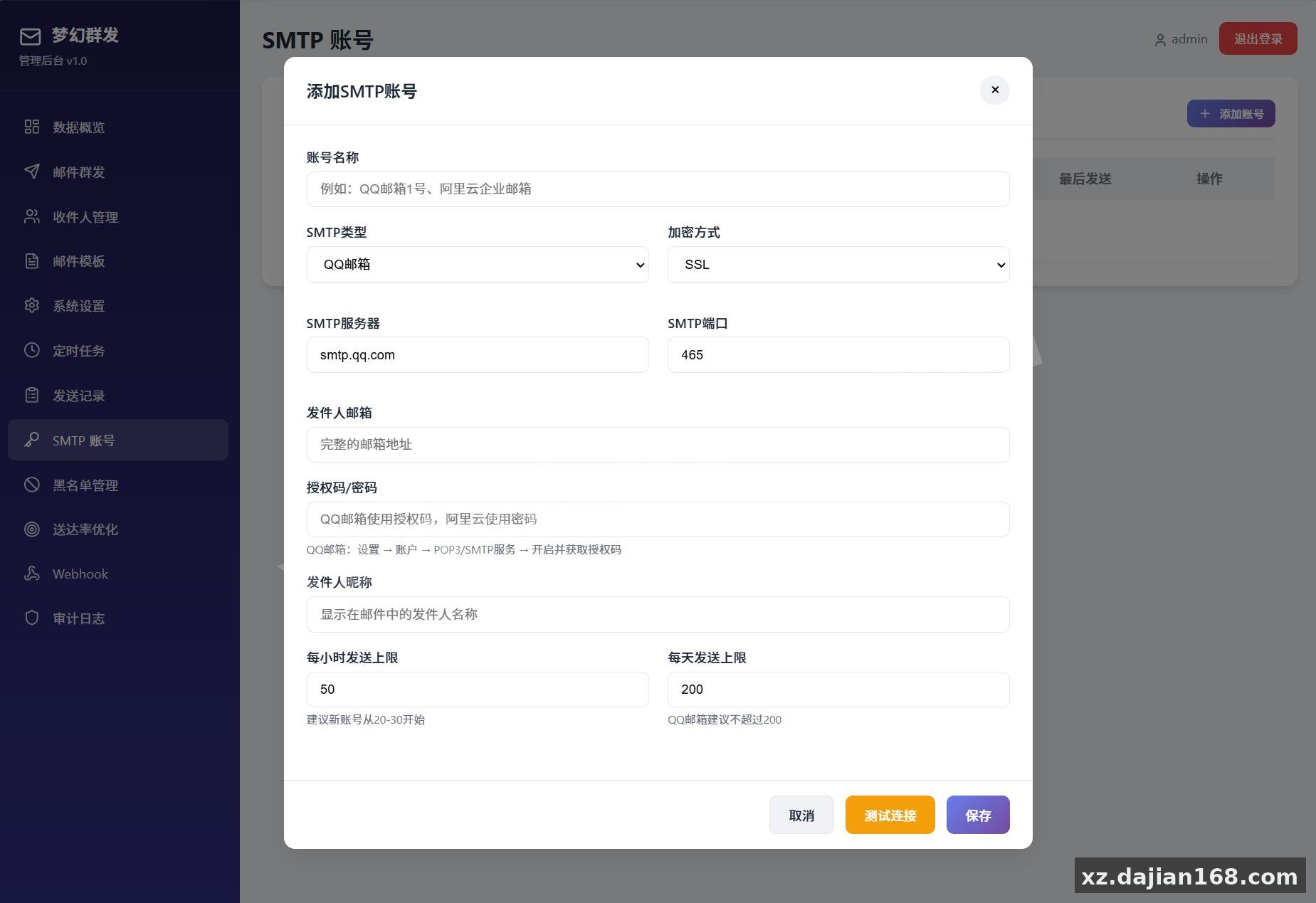Viewport: 1316px width, 903px height.
Task: Click the 取消 button
Action: 801,815
